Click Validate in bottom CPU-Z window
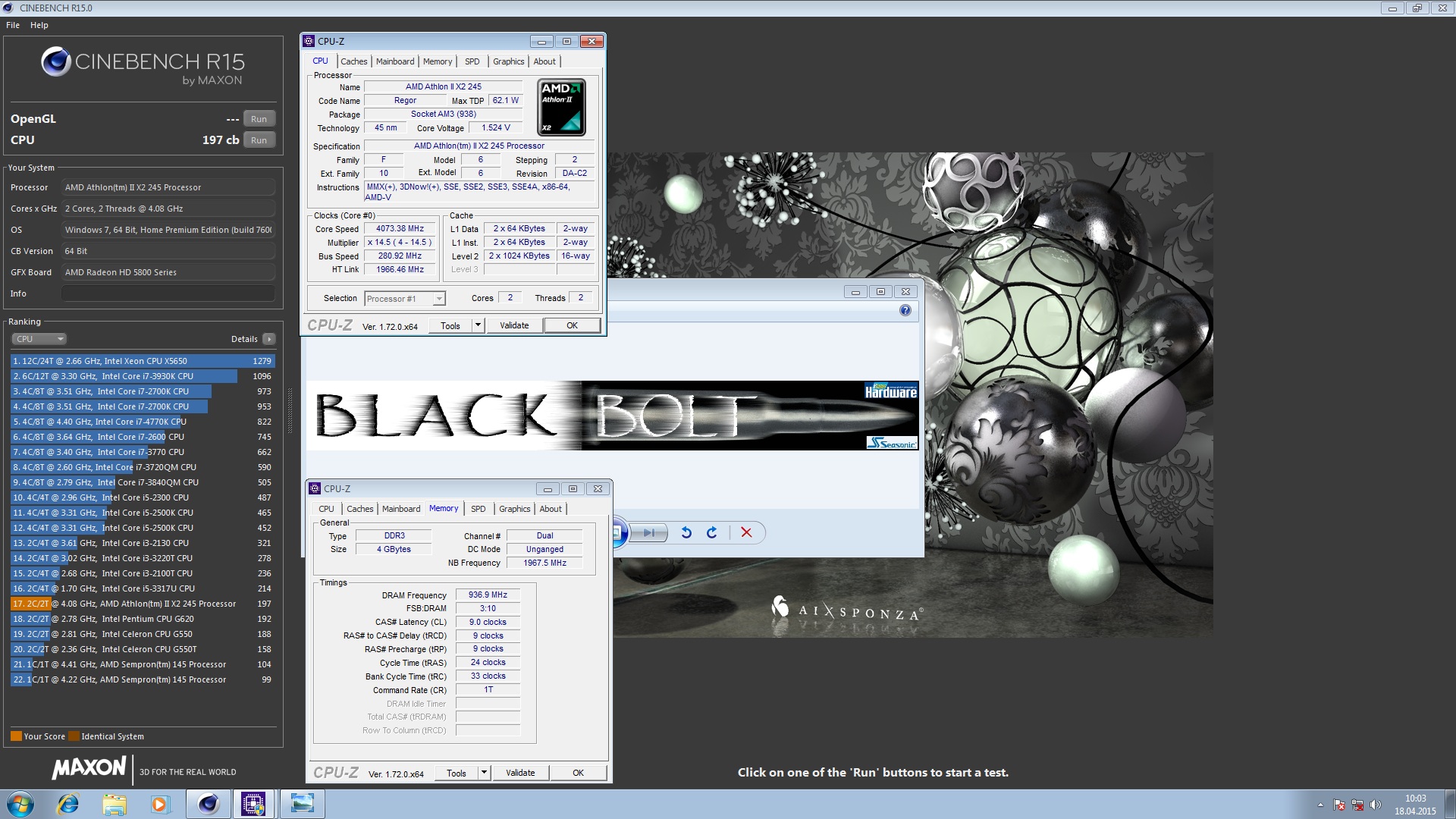Viewport: 1456px width, 819px height. pos(520,773)
